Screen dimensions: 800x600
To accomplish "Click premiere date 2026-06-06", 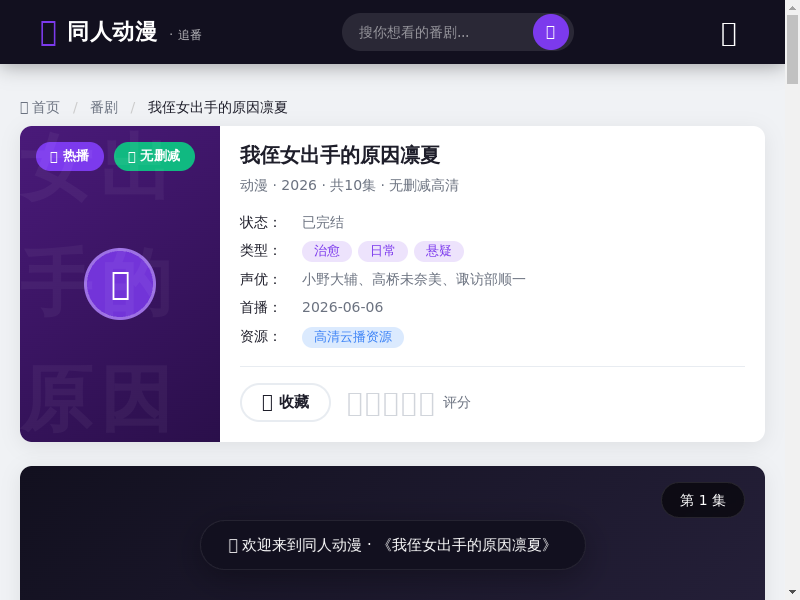I will coord(342,307).
